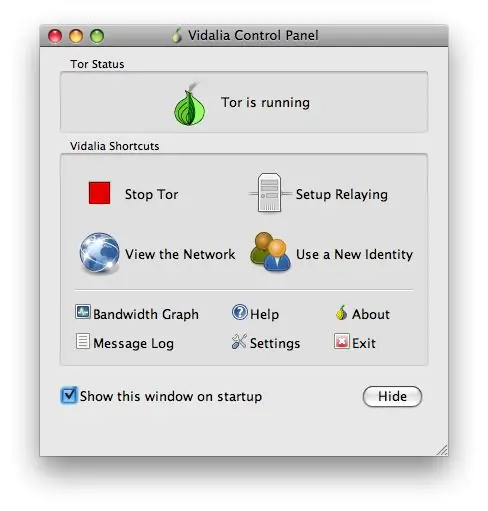Click the Setup Relaying text

342,195
